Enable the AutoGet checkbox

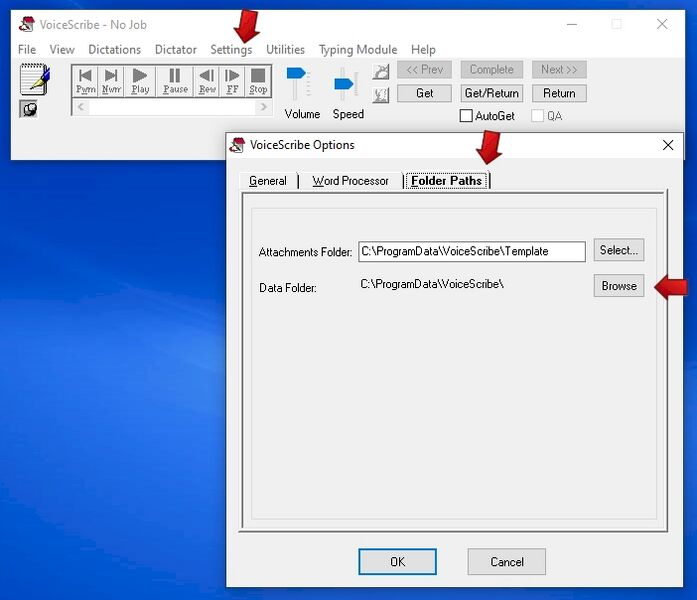[466, 116]
